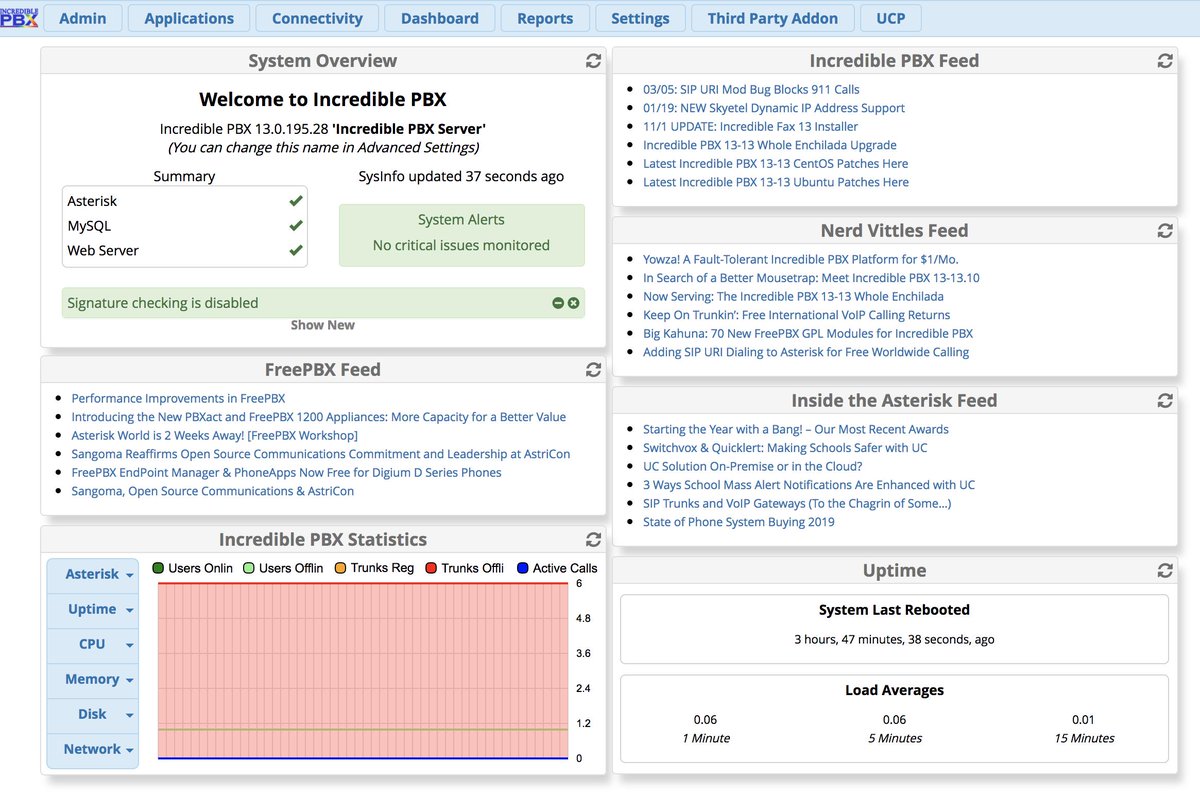The image size is (1200, 796).
Task: Open Incredible PBX 13-13 Whole Enchilada Upgrade link
Action: [770, 145]
